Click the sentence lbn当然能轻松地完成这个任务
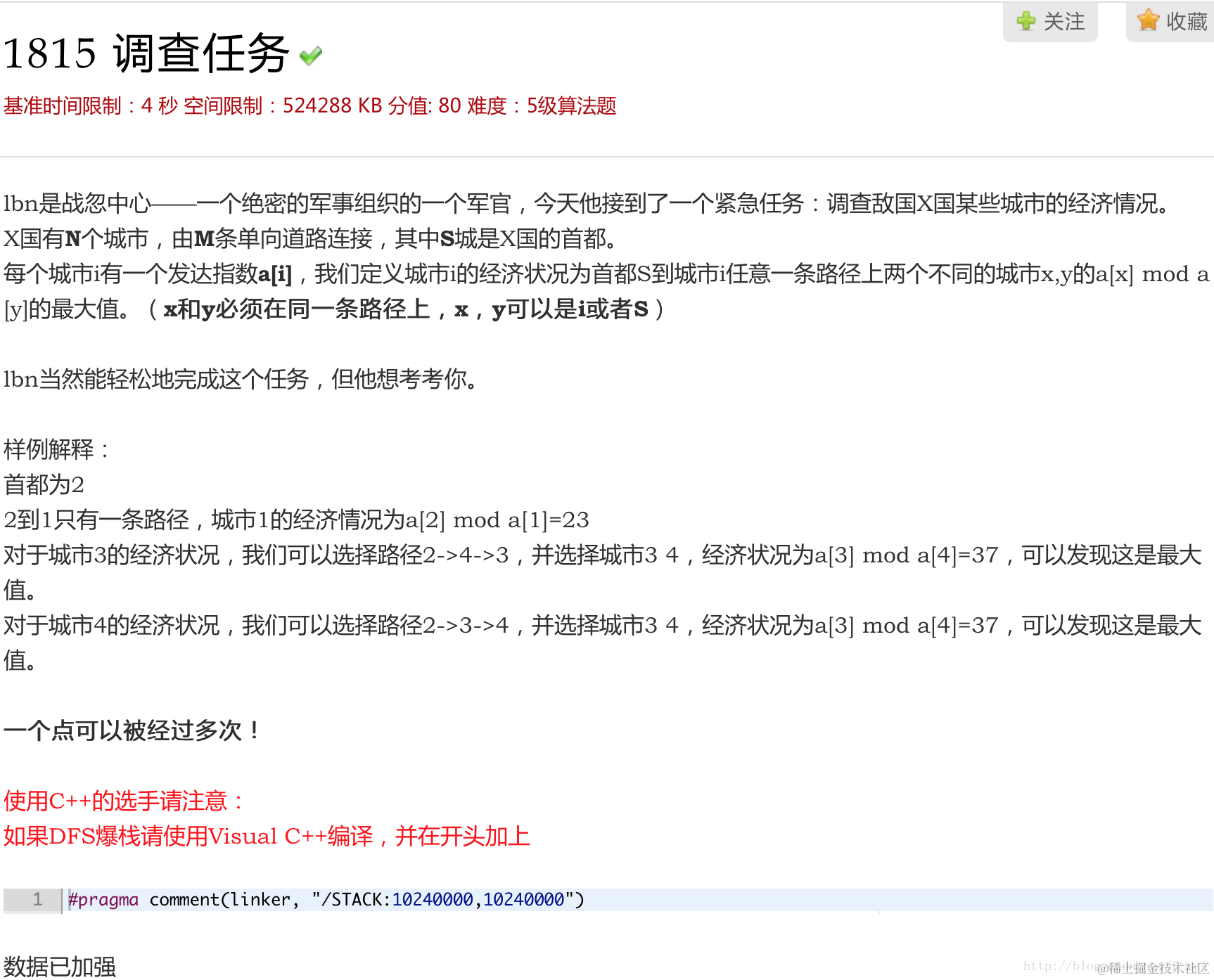 click(241, 379)
